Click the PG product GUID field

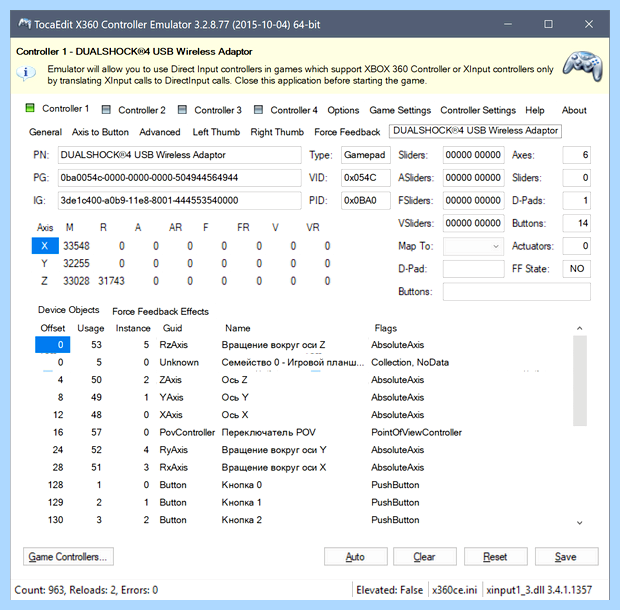(x=180, y=178)
